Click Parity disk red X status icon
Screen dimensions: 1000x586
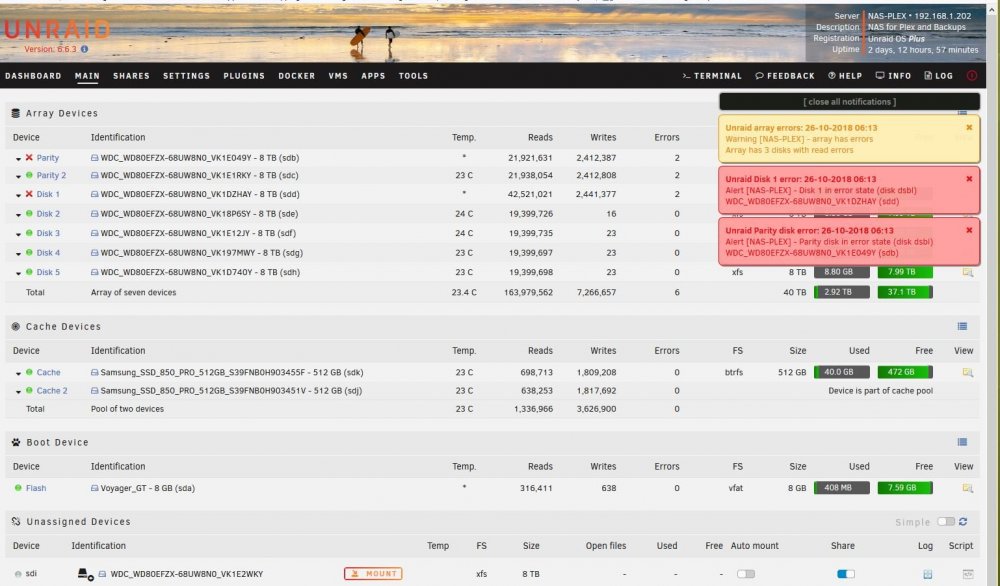click(x=29, y=157)
